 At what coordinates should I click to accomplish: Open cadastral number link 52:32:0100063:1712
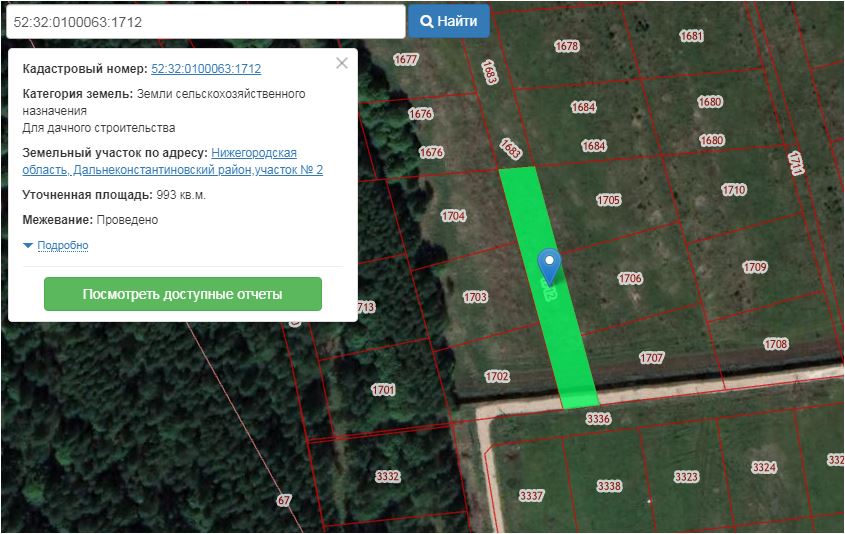[206, 69]
